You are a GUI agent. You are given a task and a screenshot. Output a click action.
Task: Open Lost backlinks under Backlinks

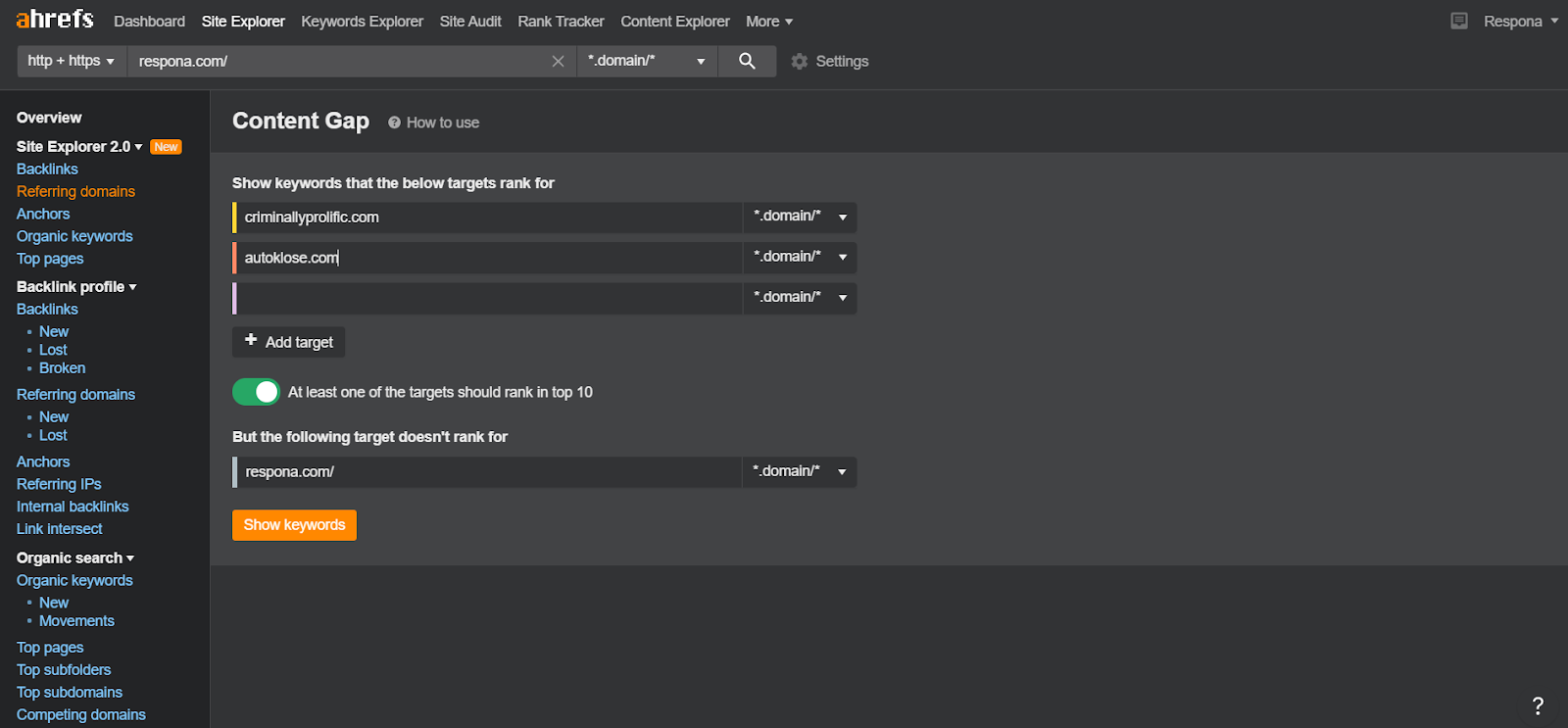click(53, 350)
